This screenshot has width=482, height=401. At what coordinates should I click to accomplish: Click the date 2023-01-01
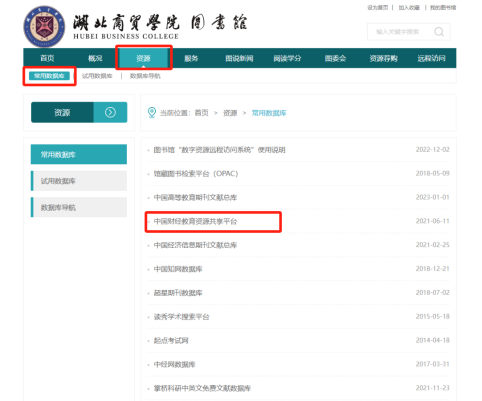coord(433,197)
